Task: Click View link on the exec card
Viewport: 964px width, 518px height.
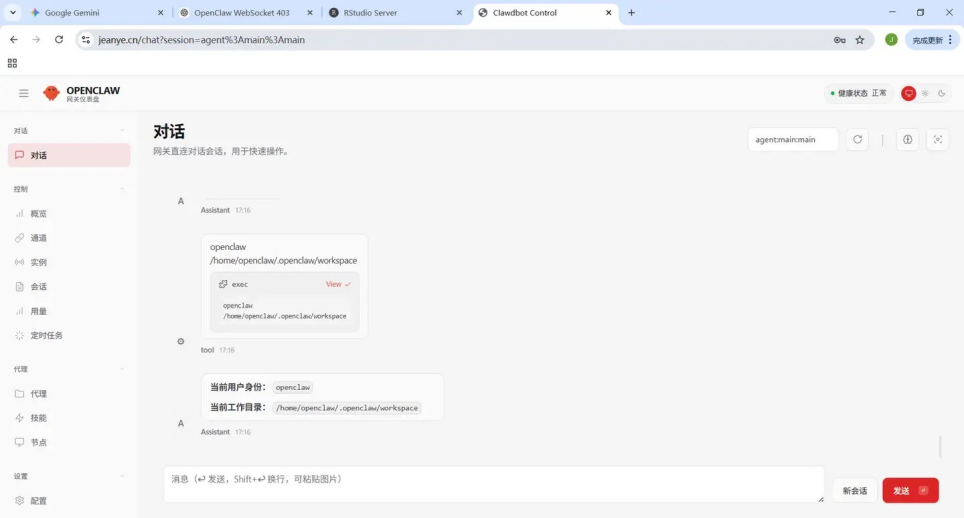Action: pyautogui.click(x=338, y=284)
